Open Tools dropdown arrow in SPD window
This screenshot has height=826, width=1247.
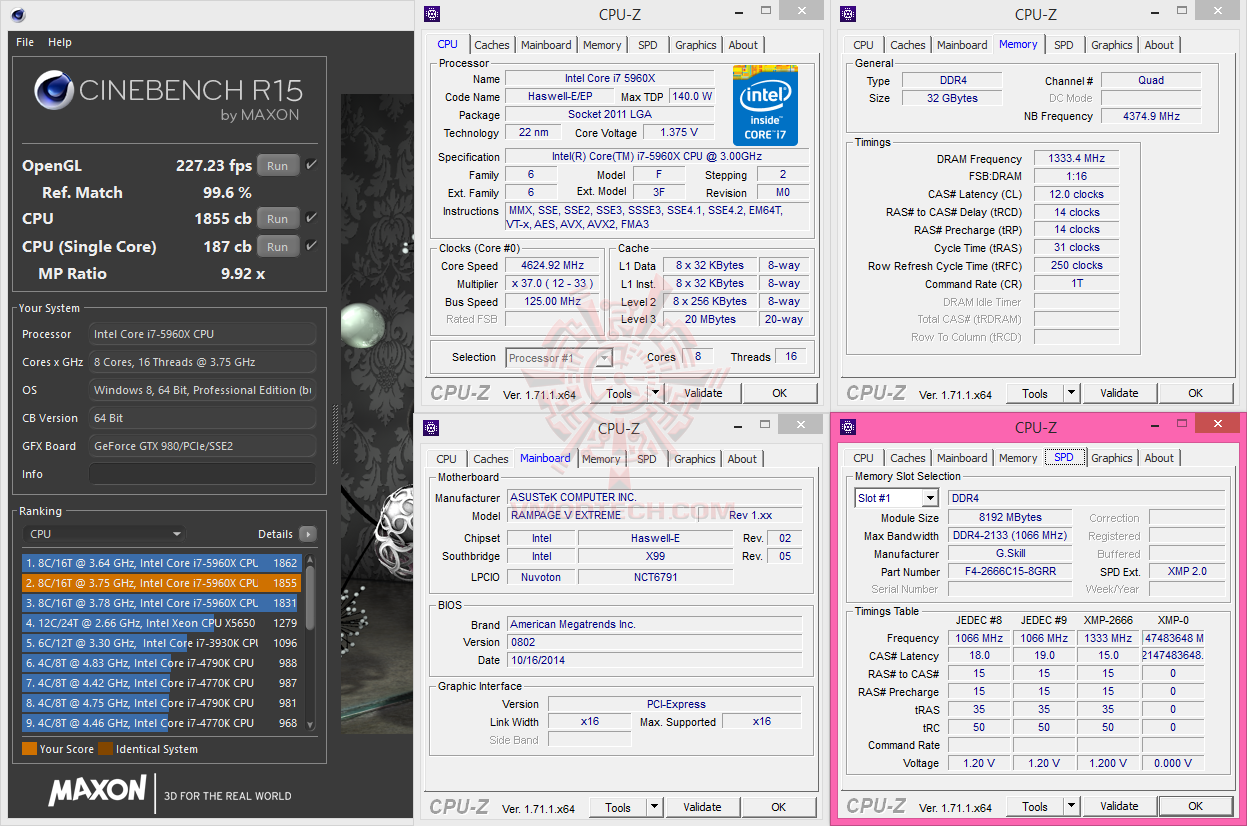pos(1071,806)
